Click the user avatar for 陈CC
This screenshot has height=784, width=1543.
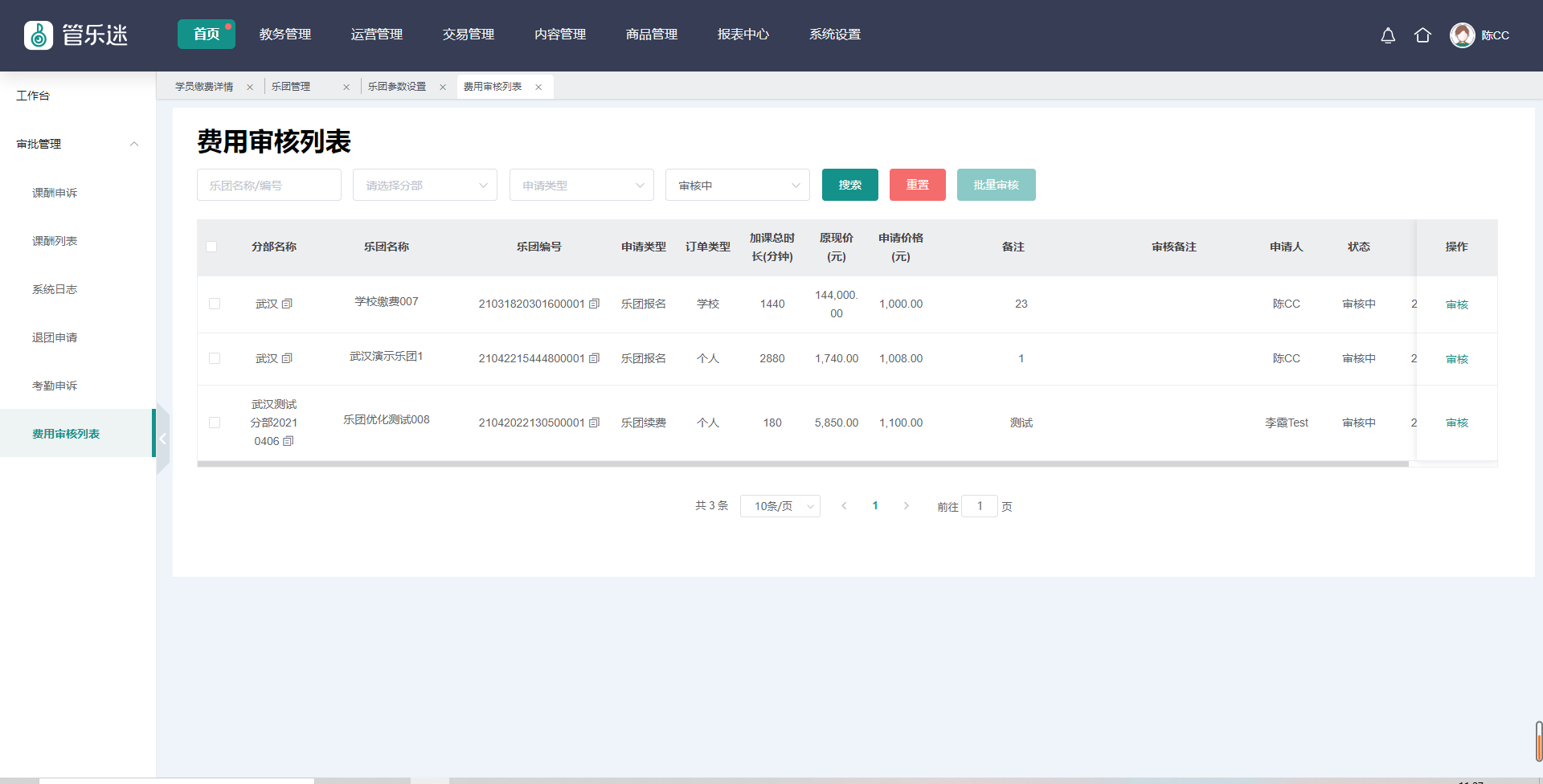point(1462,35)
